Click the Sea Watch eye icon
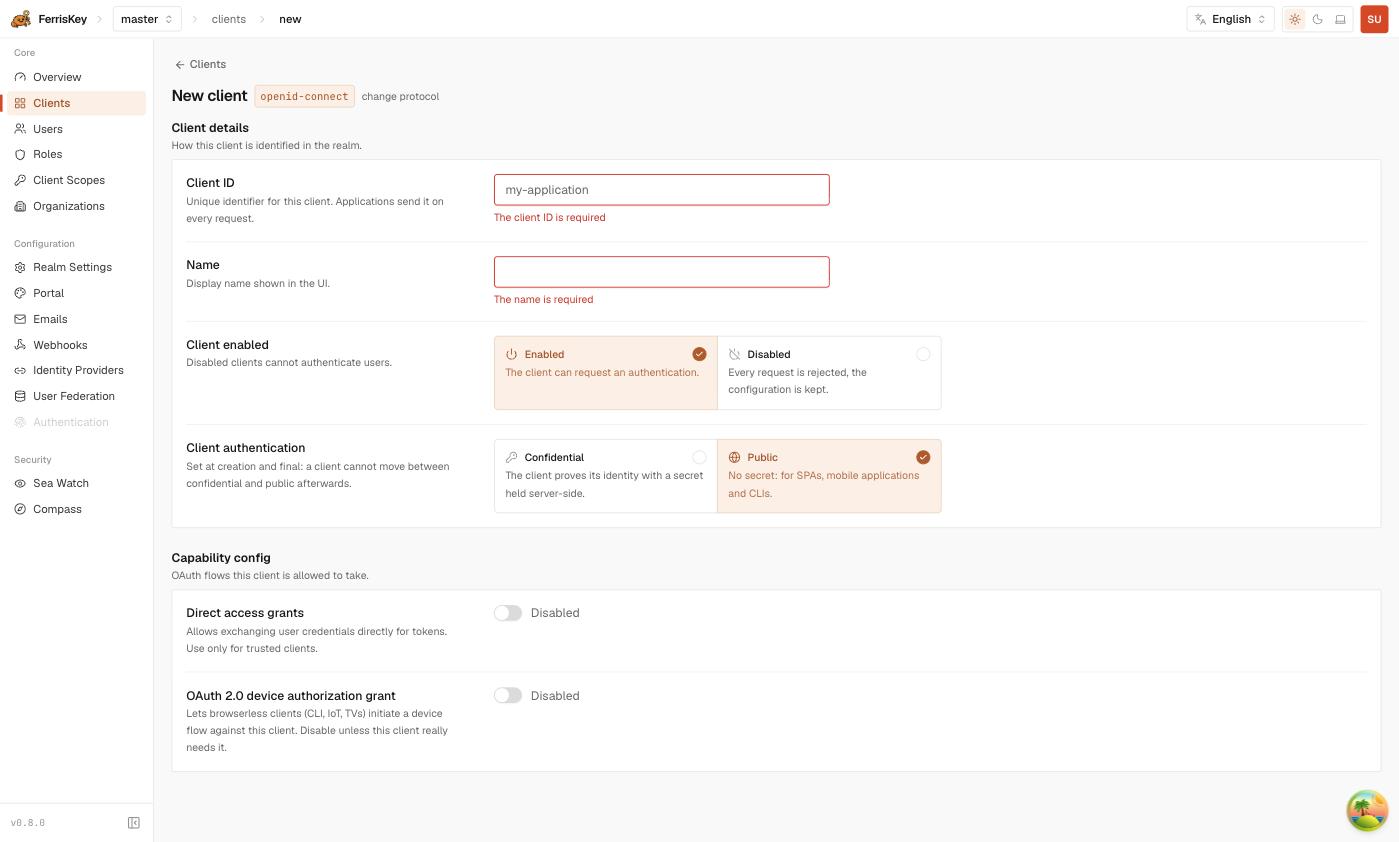The image size is (1399, 842). point(20,483)
